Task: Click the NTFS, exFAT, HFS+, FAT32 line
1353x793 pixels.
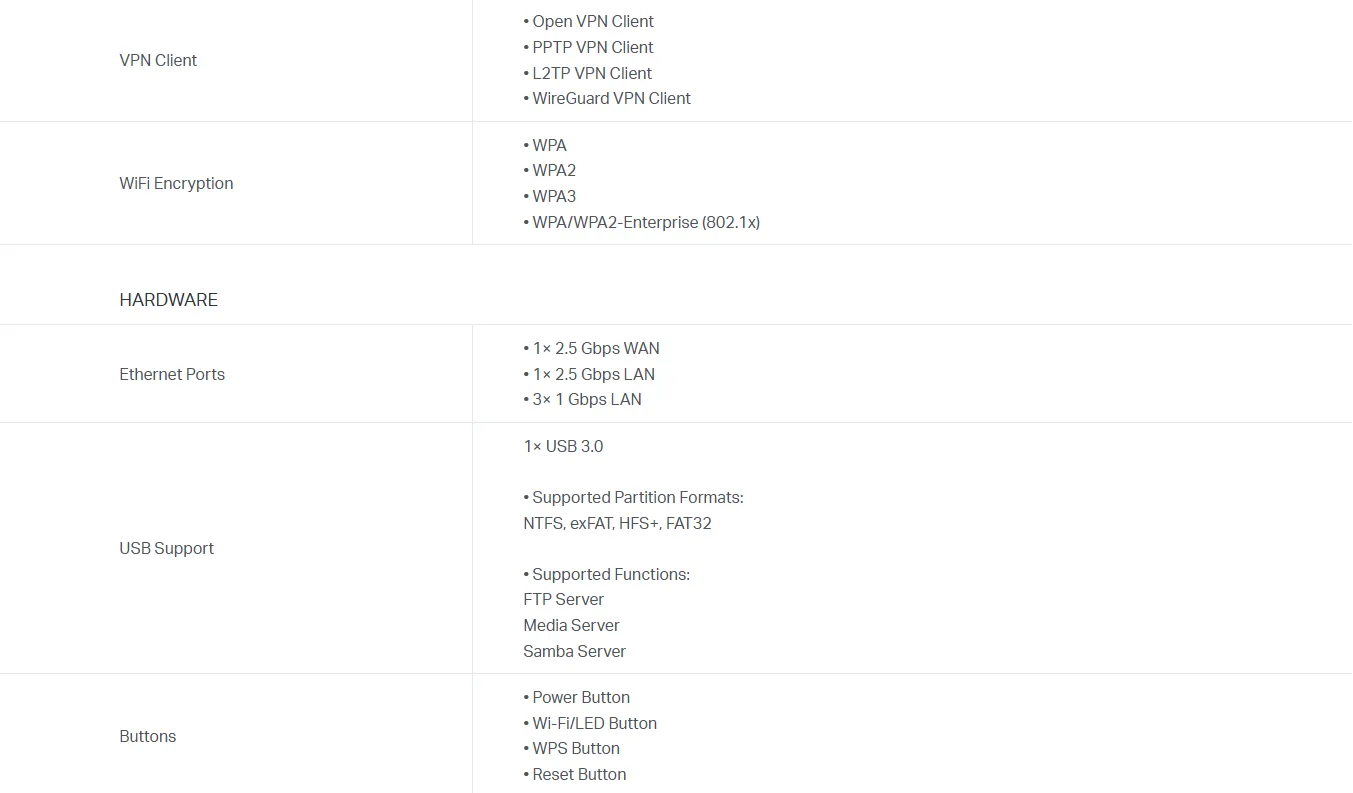Action: pos(617,523)
